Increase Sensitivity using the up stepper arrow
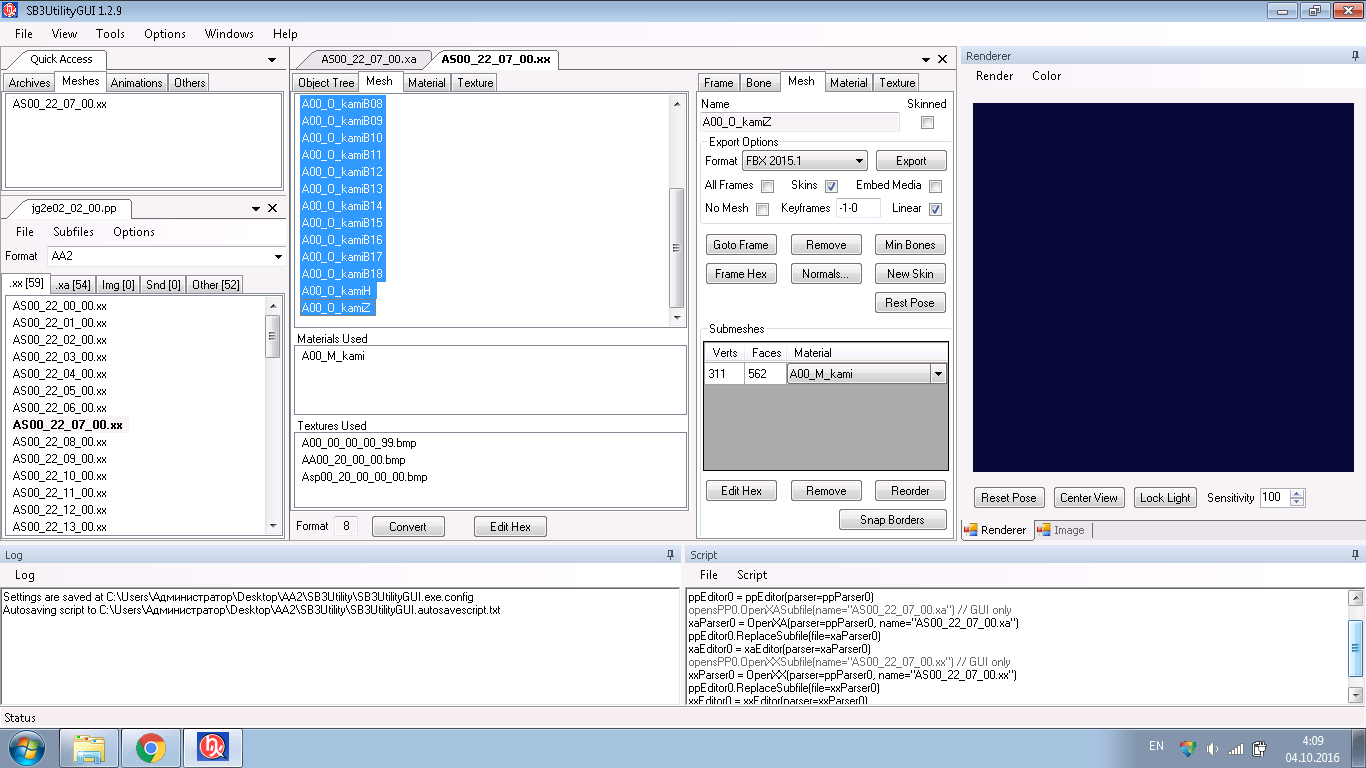This screenshot has height=768, width=1366. (x=1297, y=493)
